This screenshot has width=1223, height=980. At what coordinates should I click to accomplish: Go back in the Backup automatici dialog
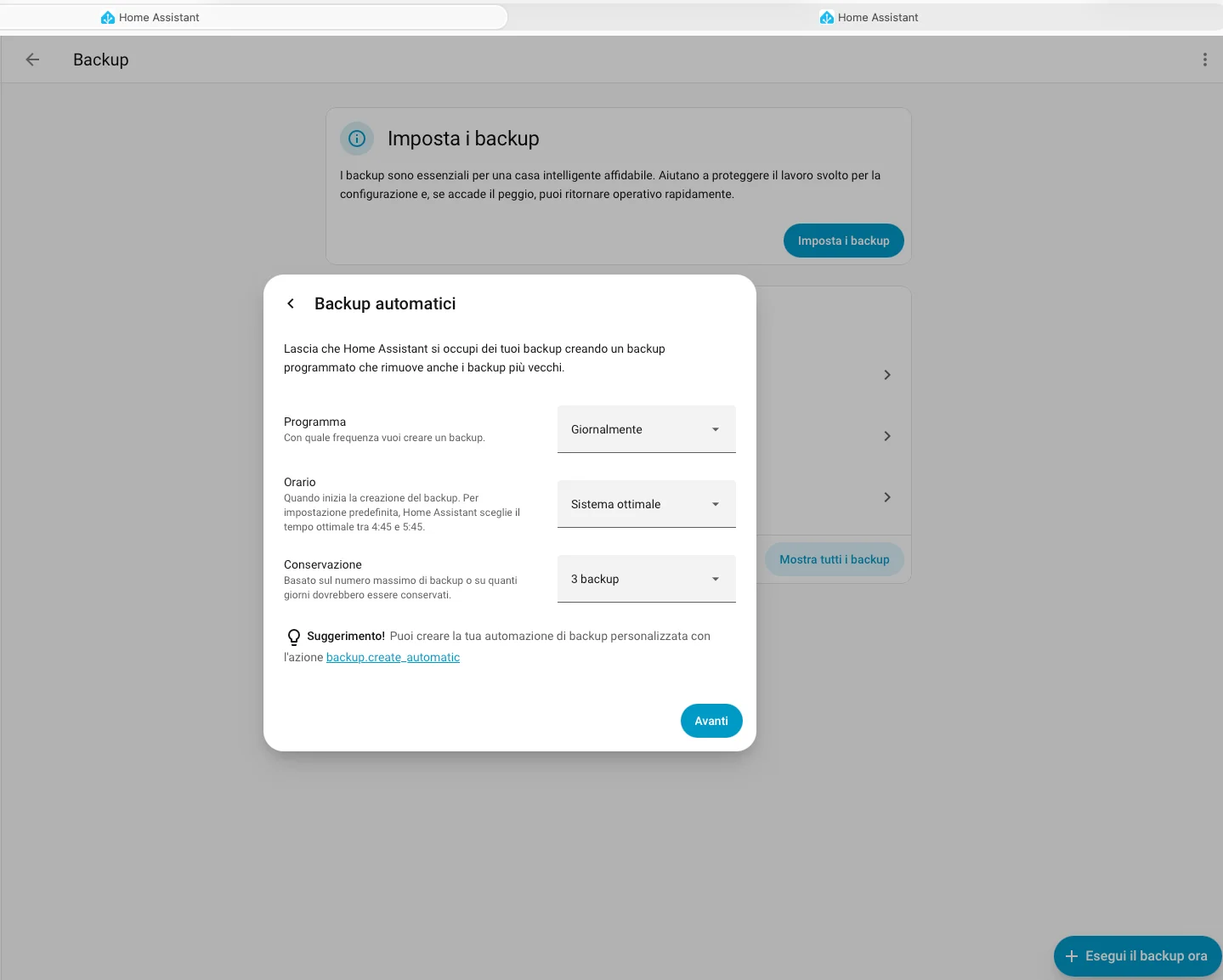tap(291, 303)
